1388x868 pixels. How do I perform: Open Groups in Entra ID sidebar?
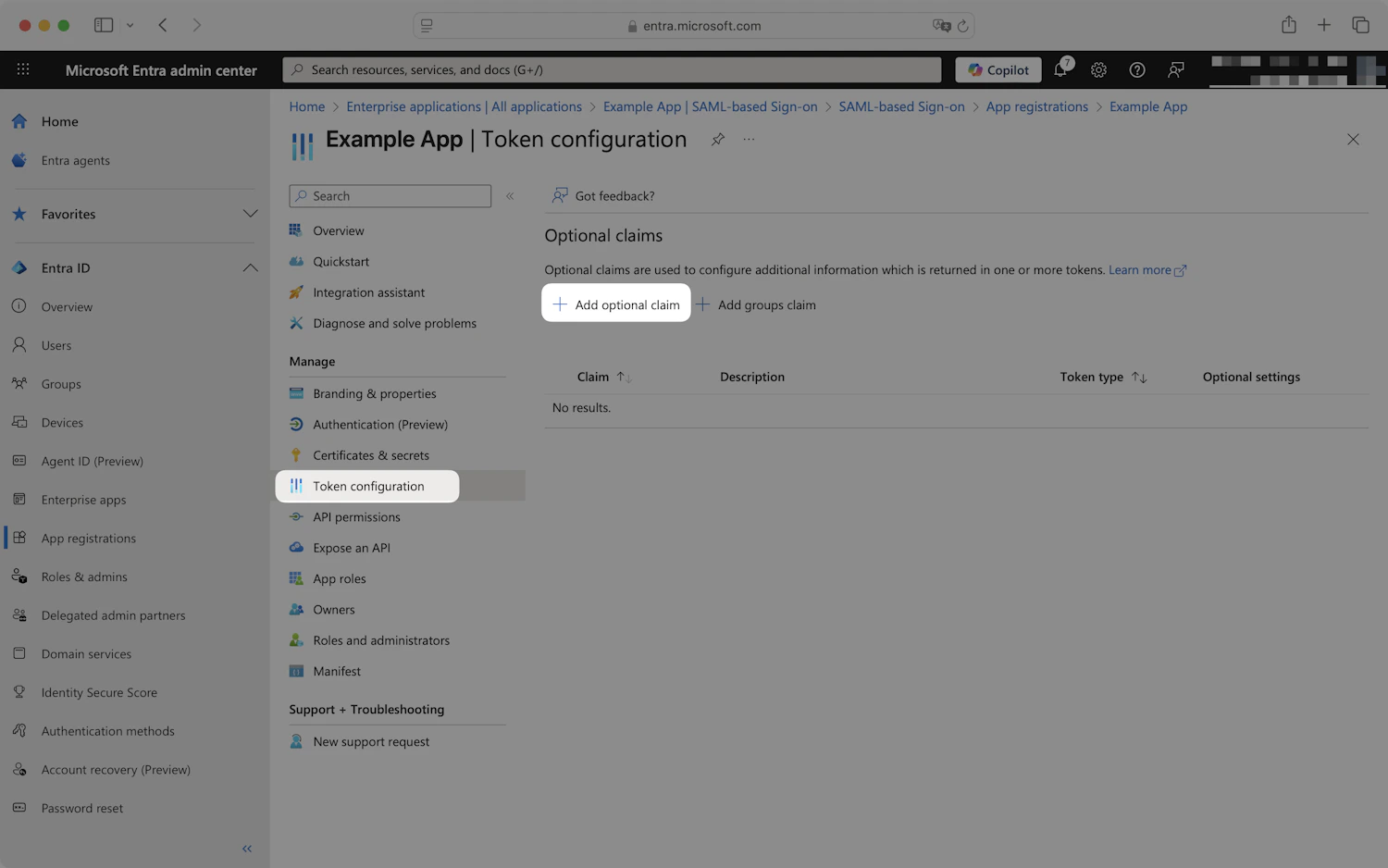[x=61, y=384]
